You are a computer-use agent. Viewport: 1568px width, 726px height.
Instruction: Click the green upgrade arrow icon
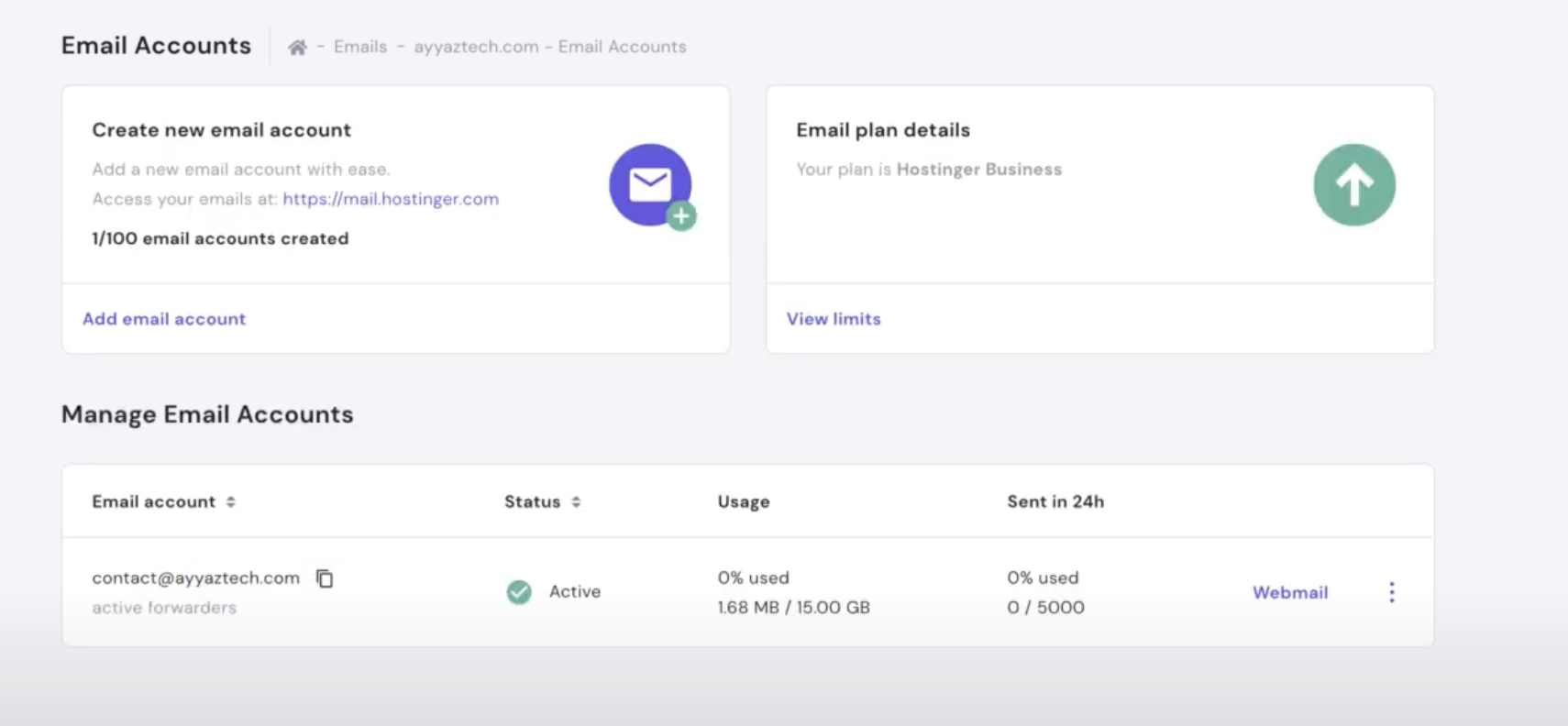pos(1353,185)
